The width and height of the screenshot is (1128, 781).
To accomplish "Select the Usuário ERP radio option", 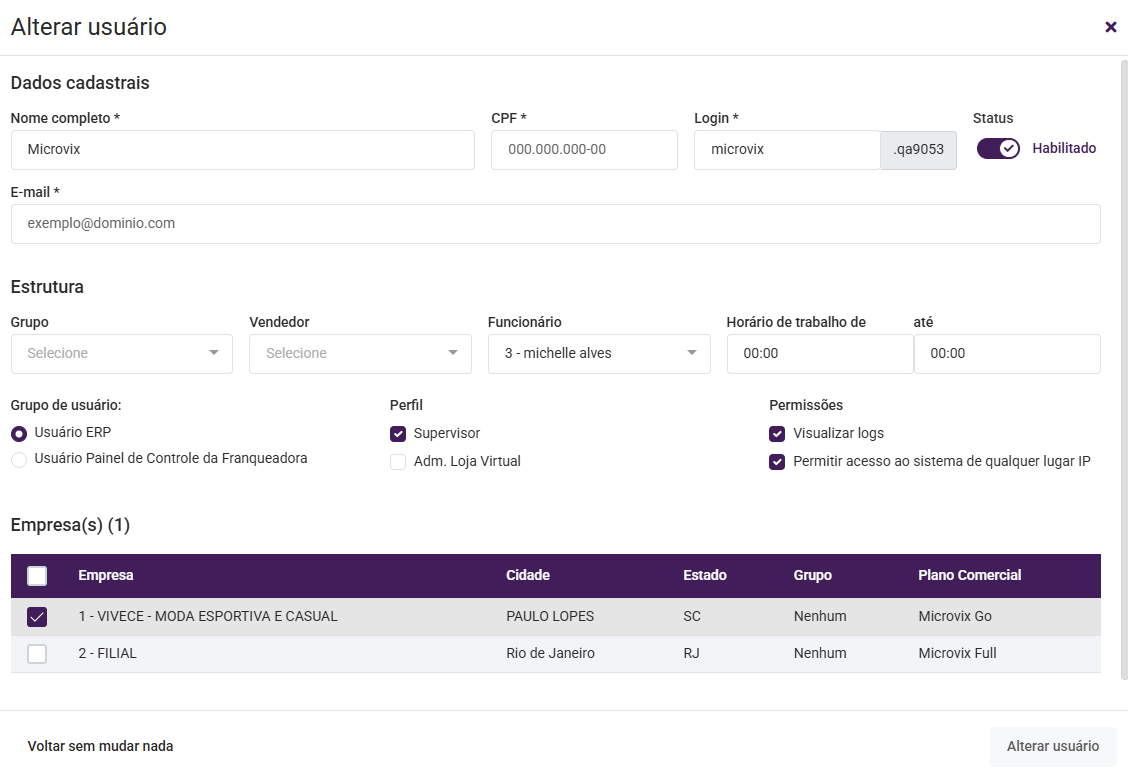I will coord(19,434).
